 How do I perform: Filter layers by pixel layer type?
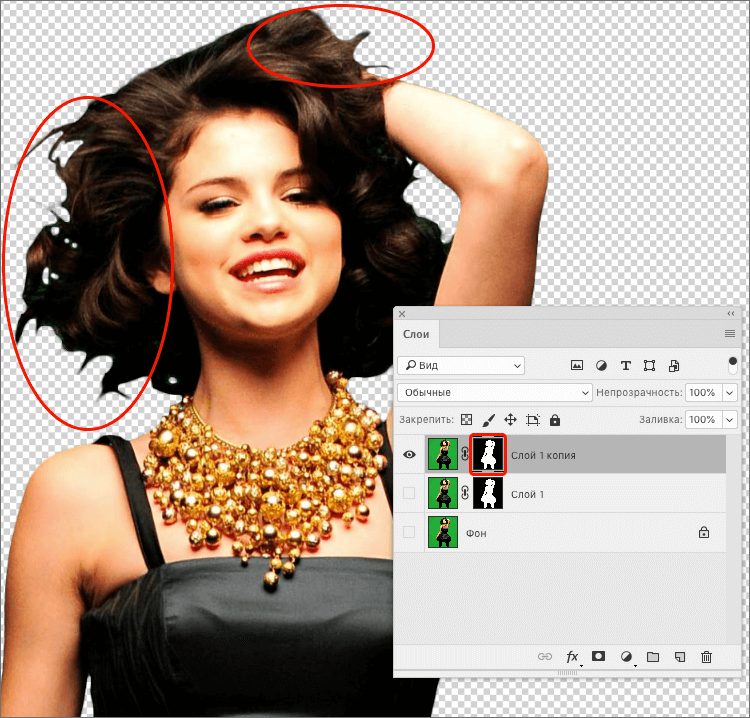[577, 366]
